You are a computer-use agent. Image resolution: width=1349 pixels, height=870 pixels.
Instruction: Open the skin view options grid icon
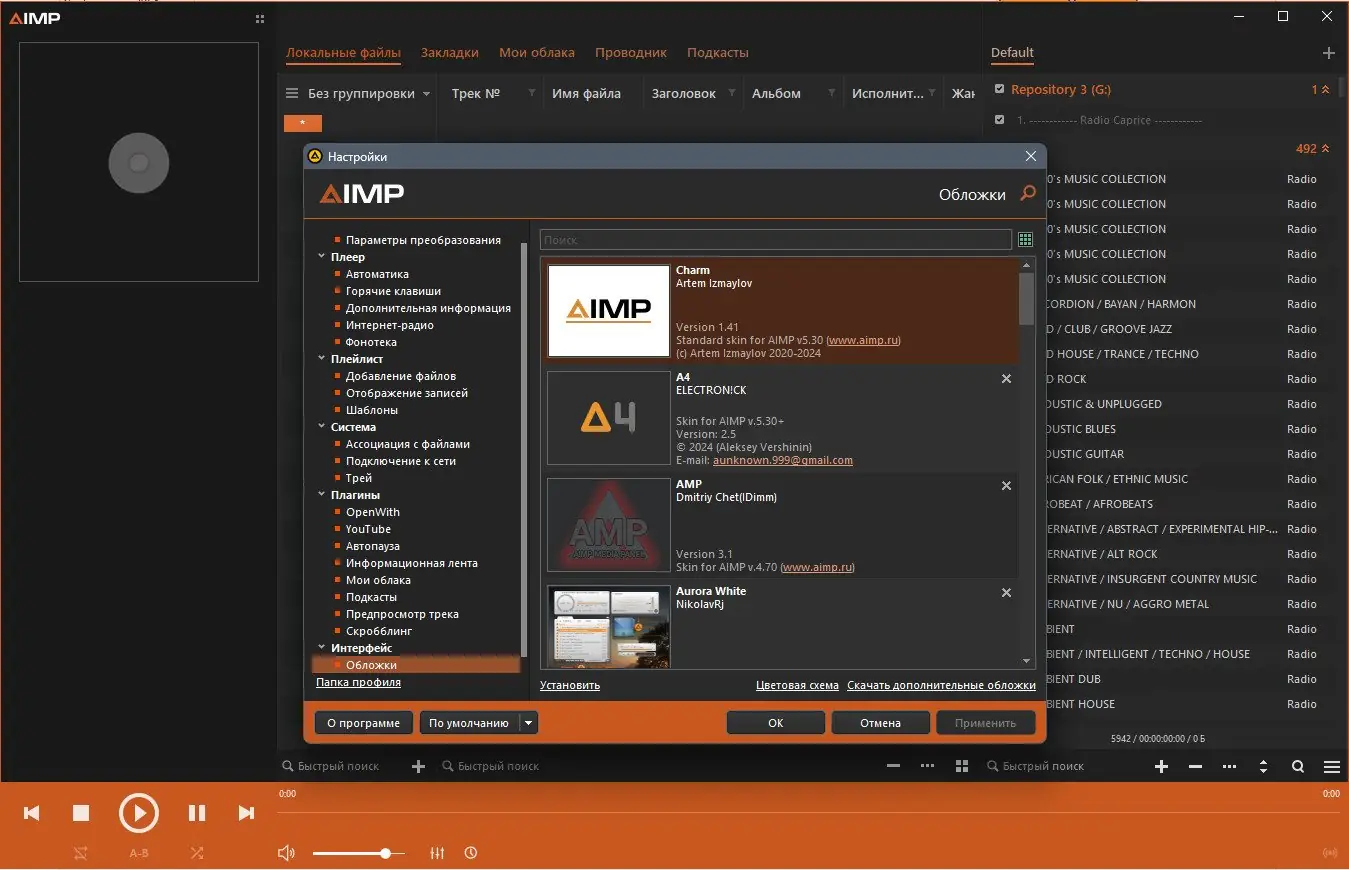(x=1024, y=239)
